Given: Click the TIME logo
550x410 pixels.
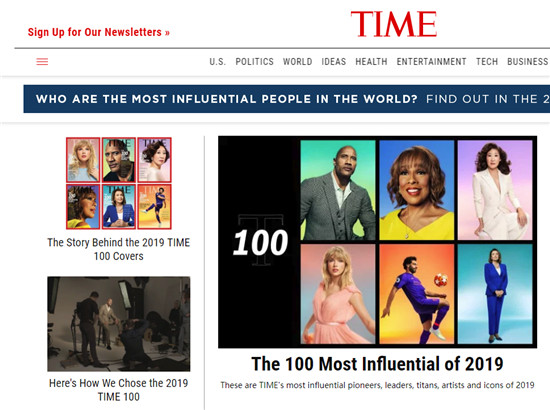Looking at the screenshot, I should coord(394,24).
